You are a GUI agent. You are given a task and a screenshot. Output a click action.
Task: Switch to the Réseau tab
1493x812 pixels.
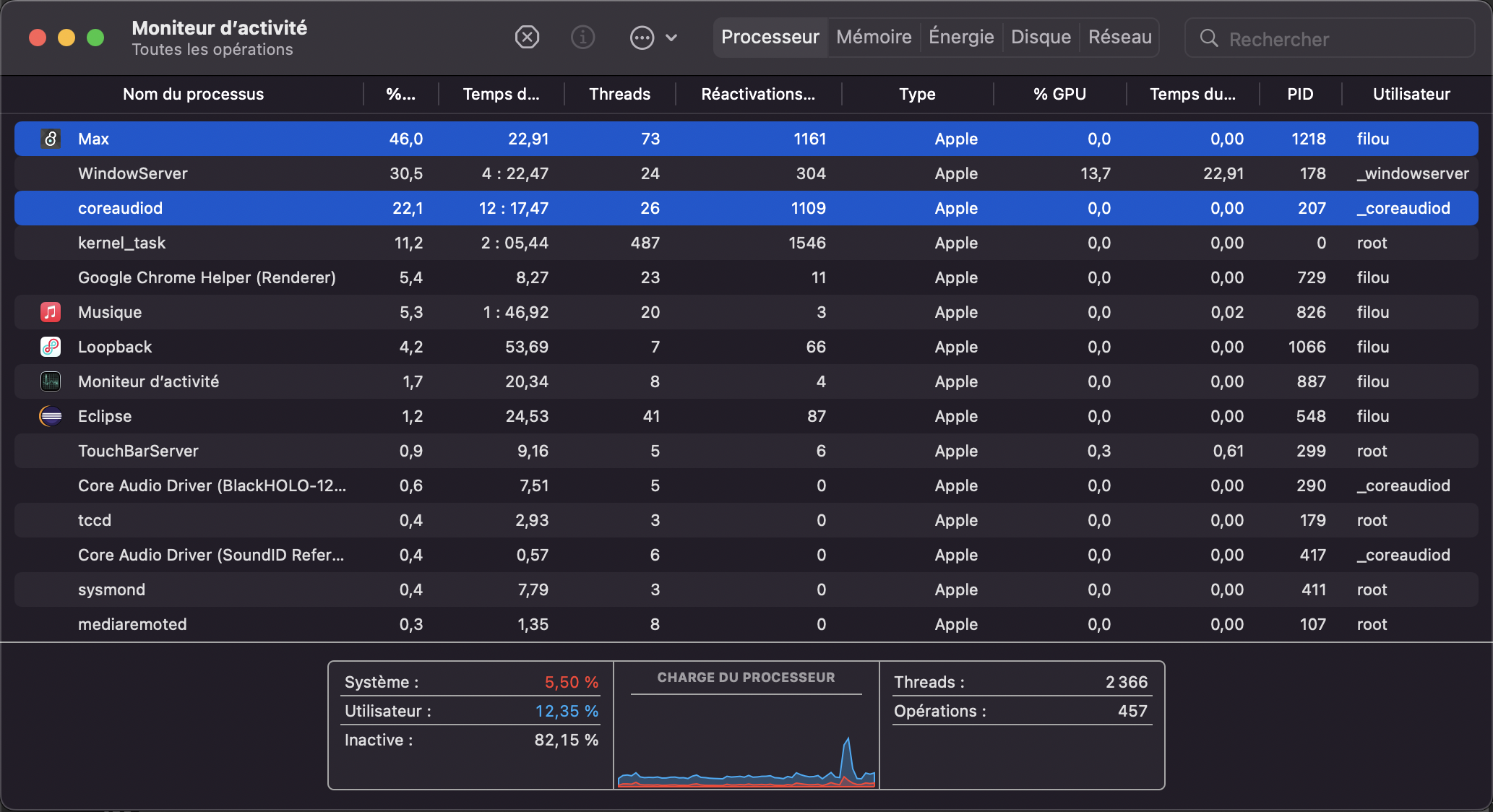click(1120, 37)
